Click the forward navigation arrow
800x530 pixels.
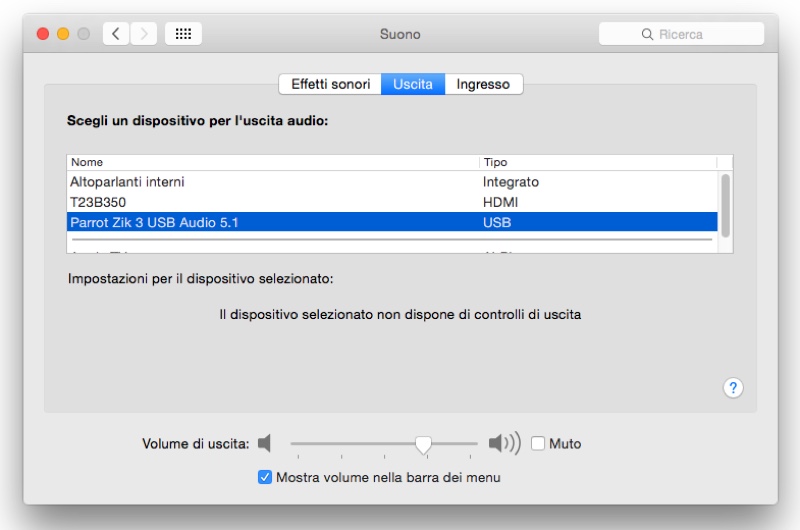point(144,34)
